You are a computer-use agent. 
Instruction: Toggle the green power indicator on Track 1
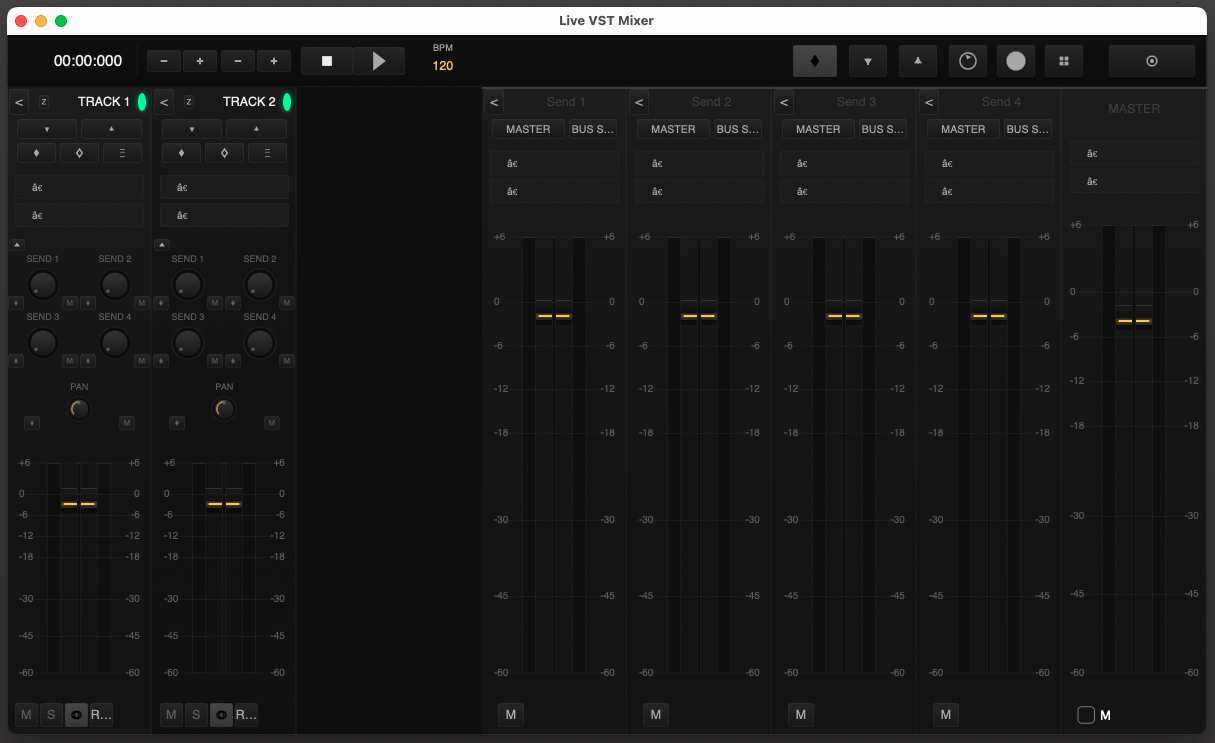tap(142, 102)
